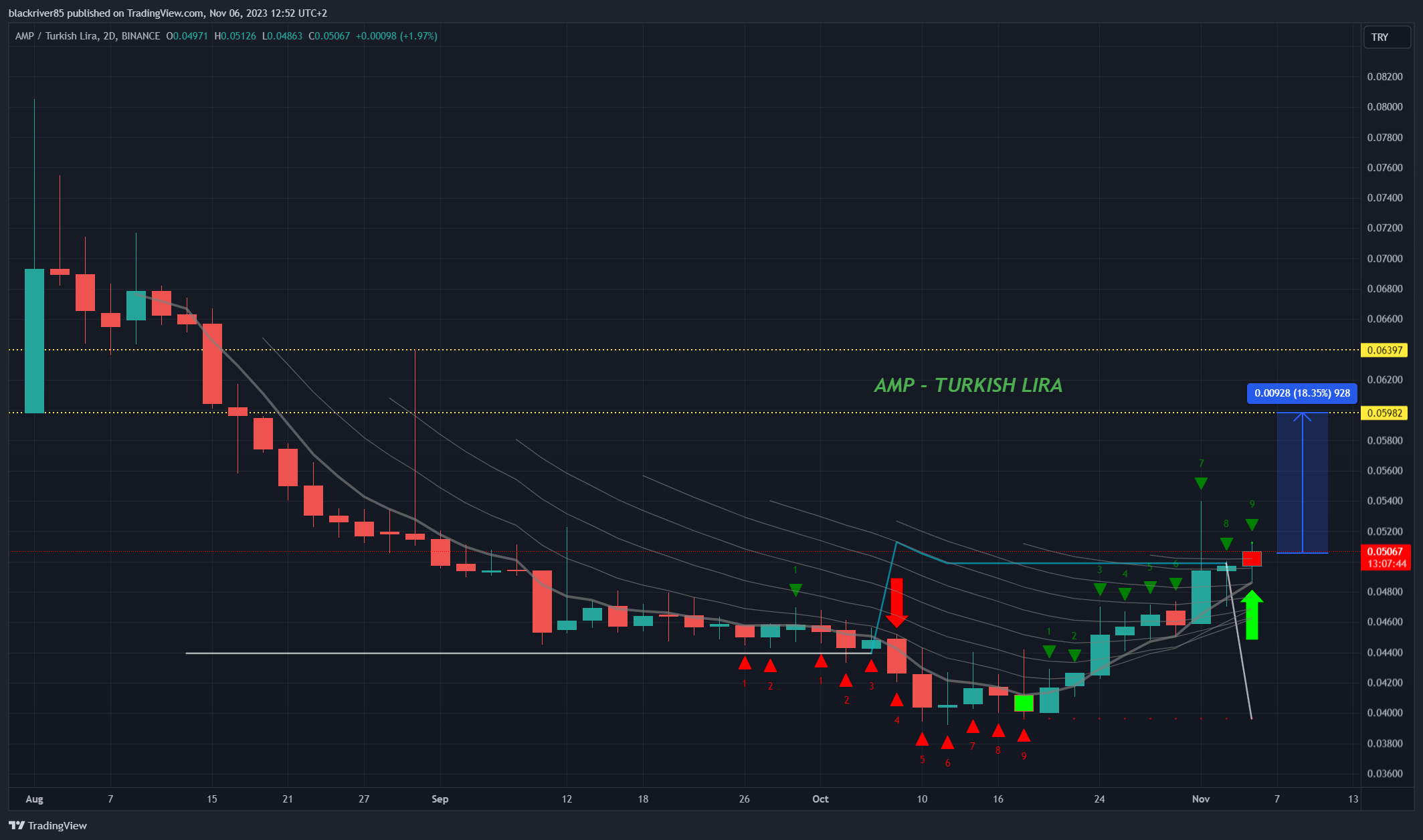Click the green count label 7 above Nov candle
This screenshot has height=840, width=1423.
pyautogui.click(x=1201, y=463)
